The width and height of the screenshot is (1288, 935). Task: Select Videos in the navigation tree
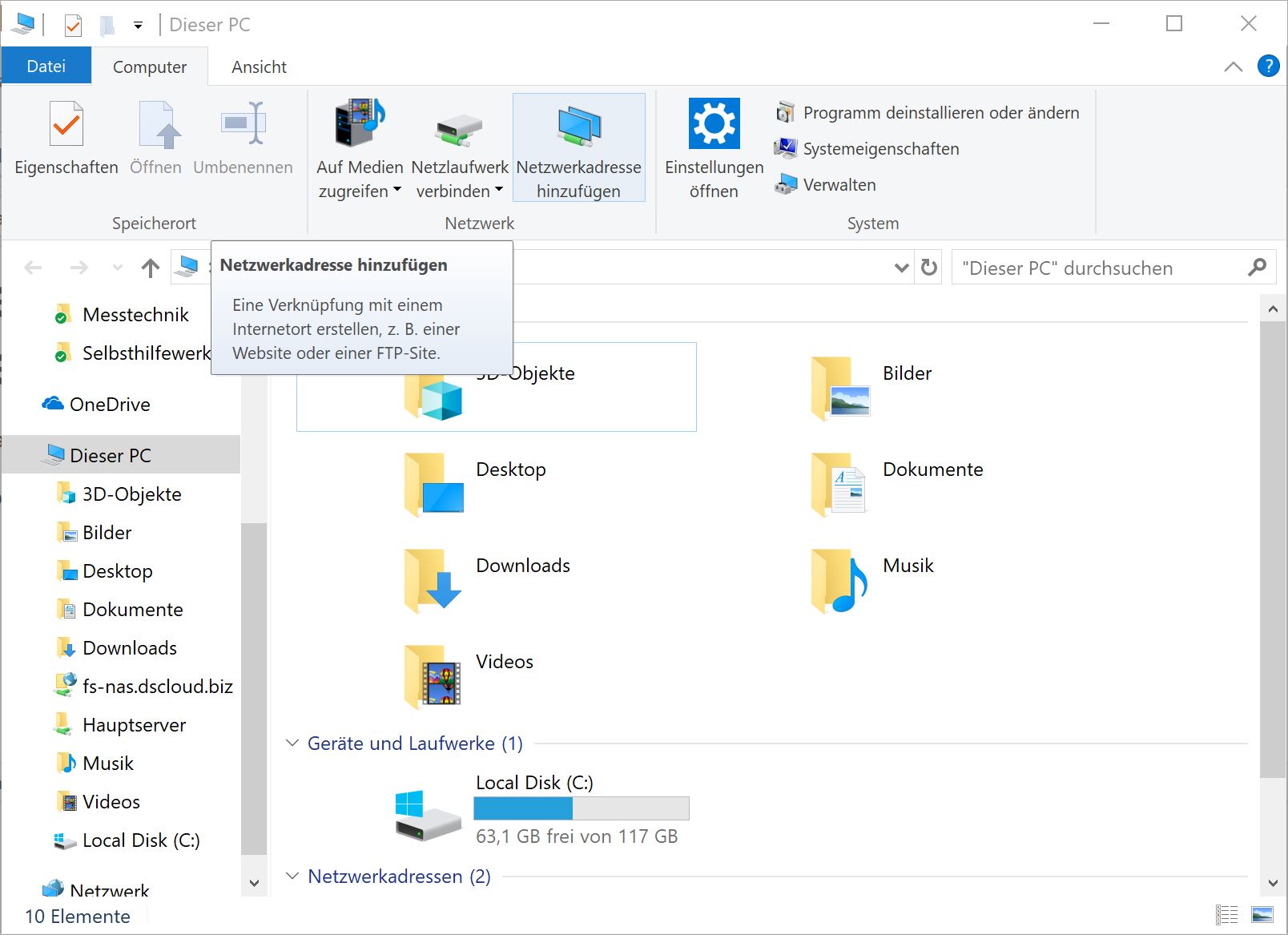click(x=99, y=802)
